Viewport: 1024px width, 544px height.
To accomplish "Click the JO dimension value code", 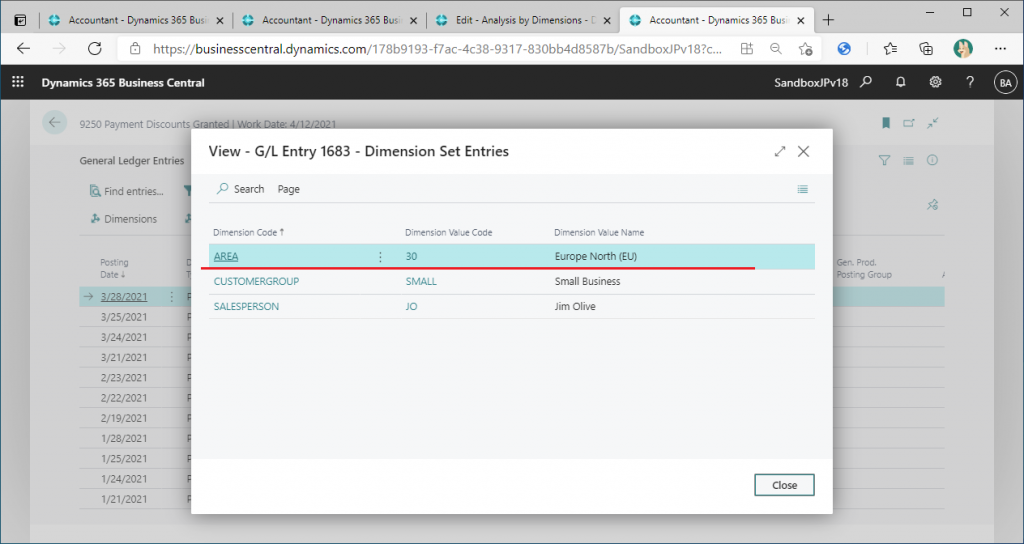I will coord(411,306).
